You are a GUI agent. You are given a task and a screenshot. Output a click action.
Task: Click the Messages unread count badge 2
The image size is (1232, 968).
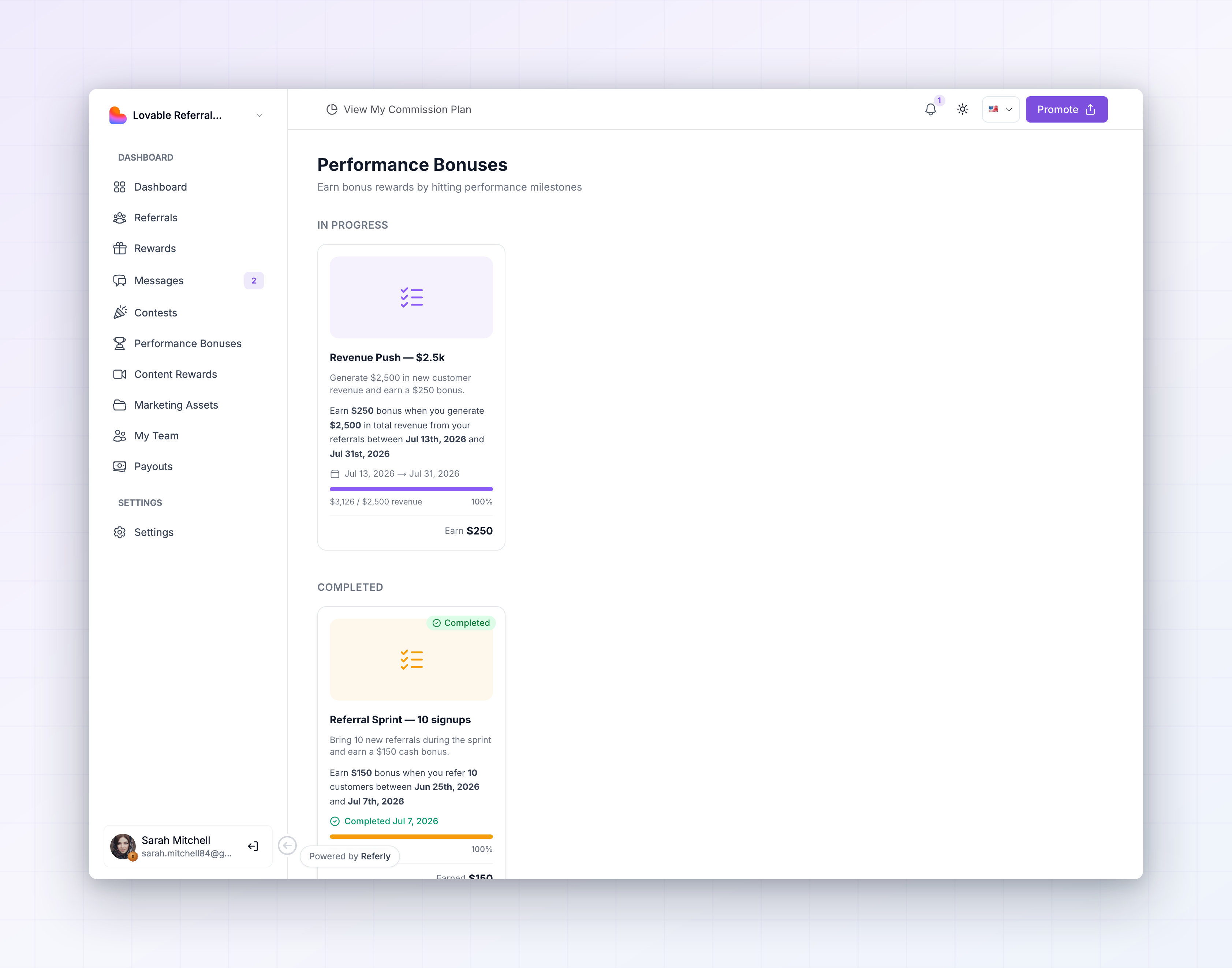[x=254, y=281]
